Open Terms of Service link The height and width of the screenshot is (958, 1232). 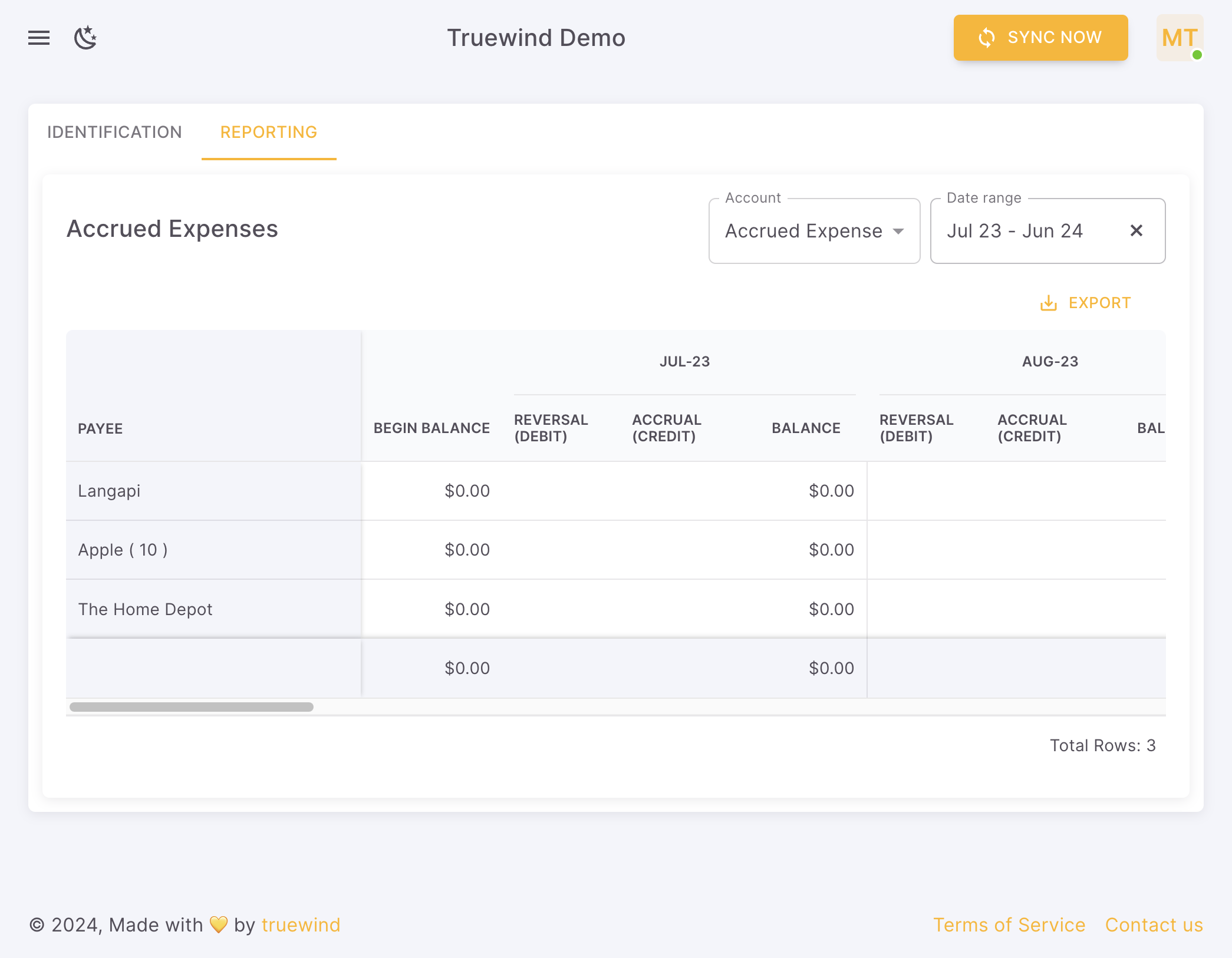tap(1009, 925)
